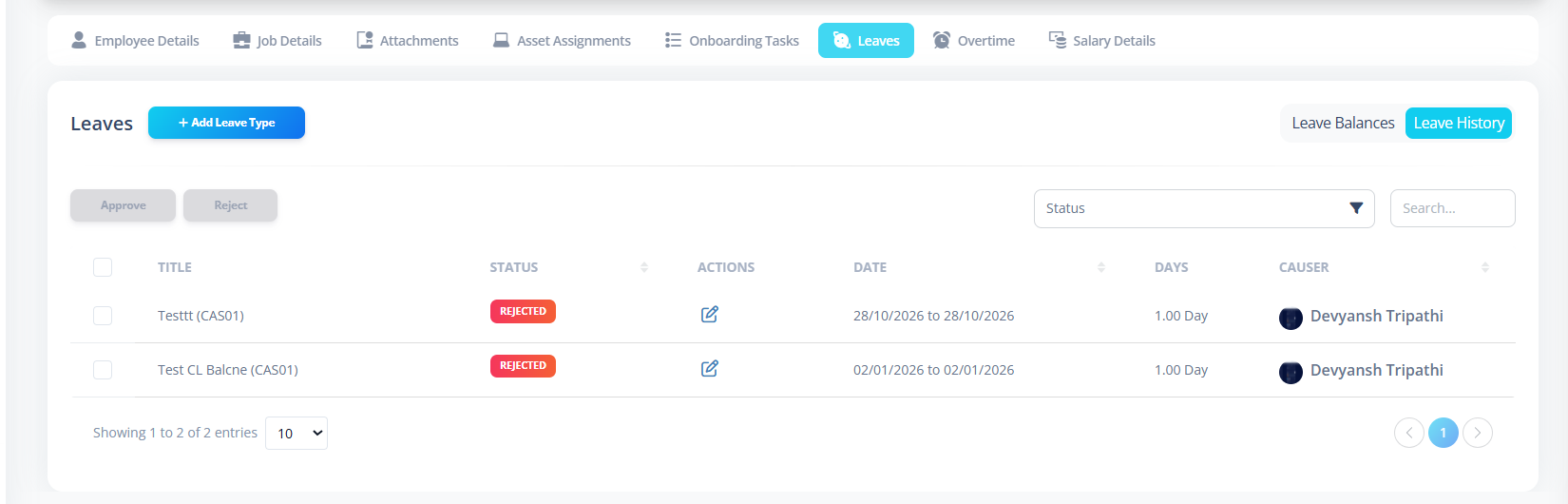Open the Employee Details tab

coord(135,41)
